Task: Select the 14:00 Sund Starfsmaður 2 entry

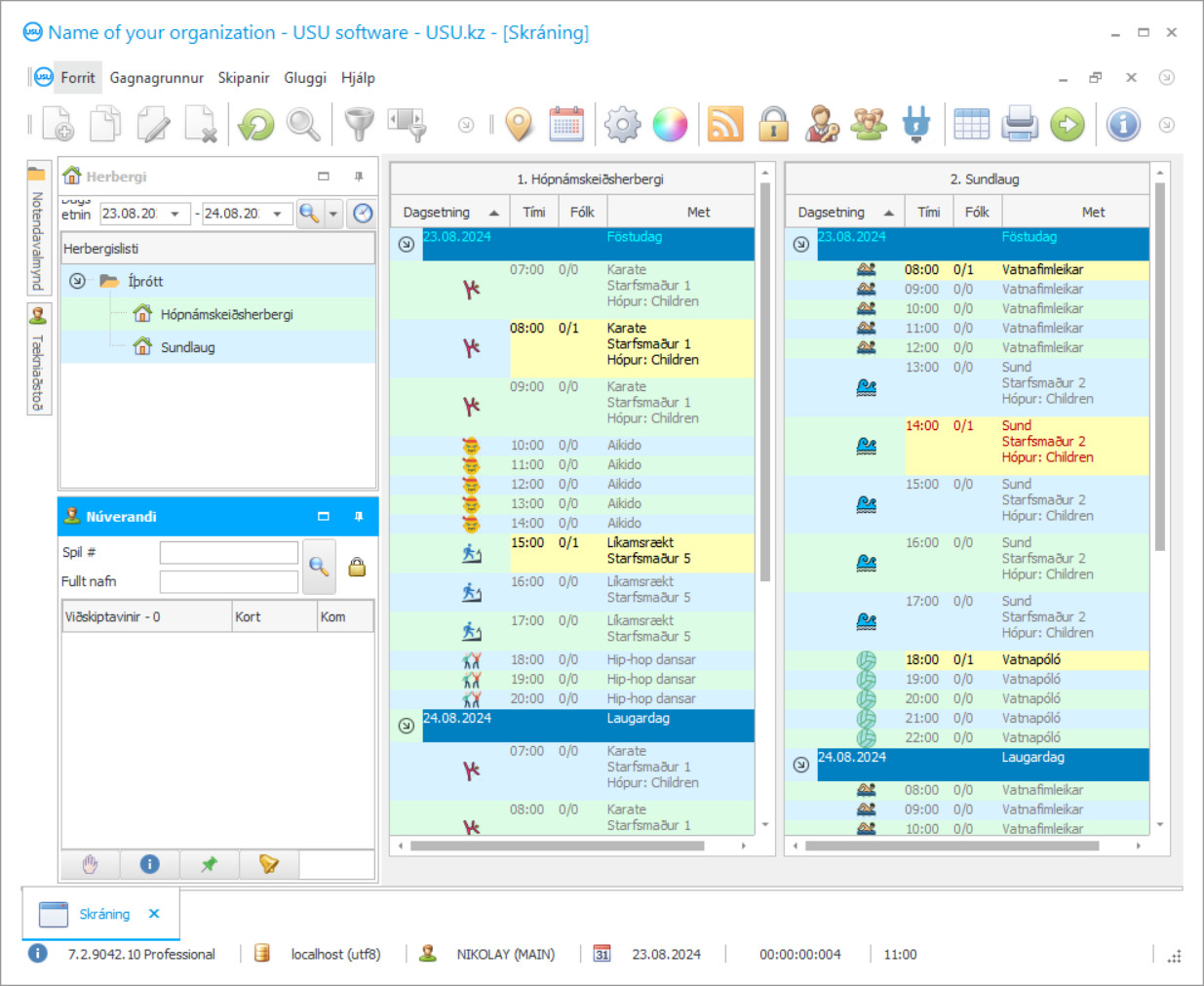Action: pyautogui.click(x=967, y=446)
